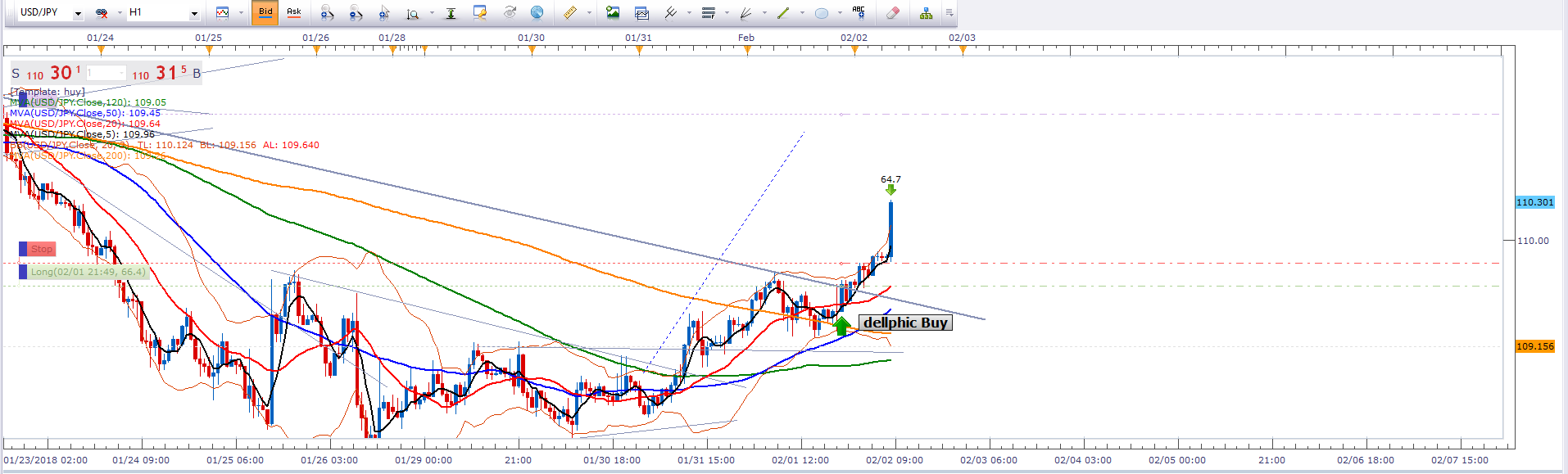This screenshot has width=1568, height=474.
Task: Select the eraser tool in toolbar
Action: click(893, 12)
